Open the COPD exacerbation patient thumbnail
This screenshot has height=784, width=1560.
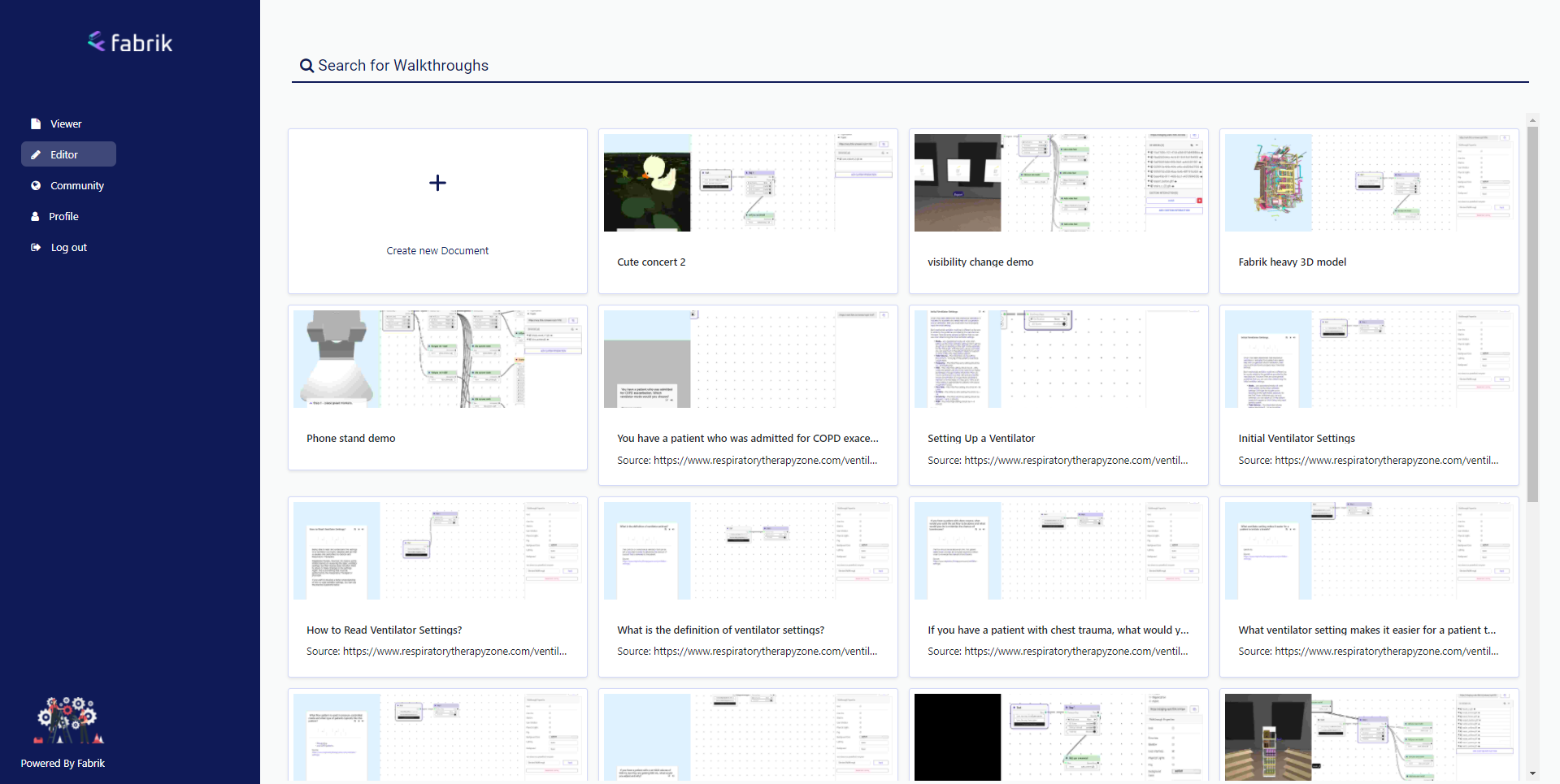(748, 359)
